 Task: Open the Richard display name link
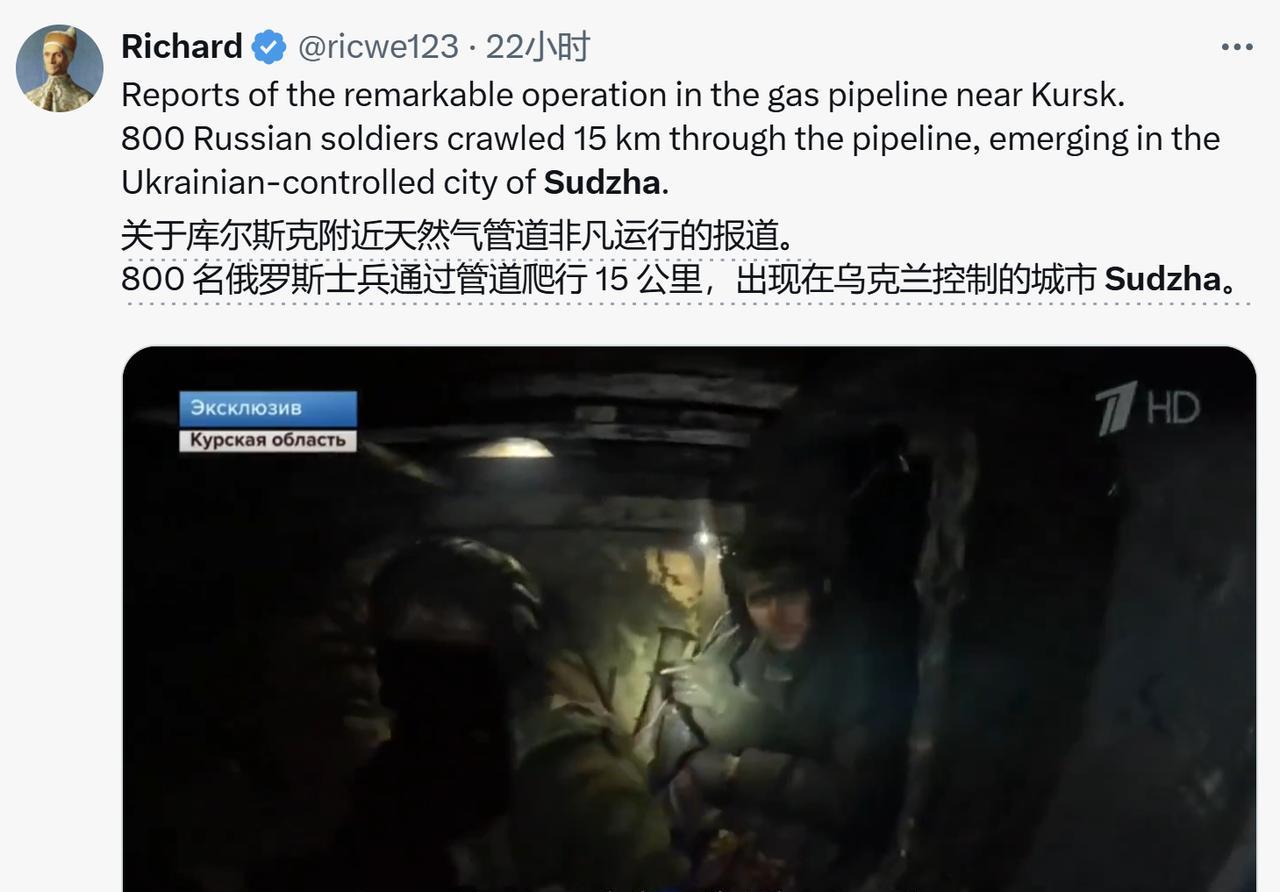(182, 46)
